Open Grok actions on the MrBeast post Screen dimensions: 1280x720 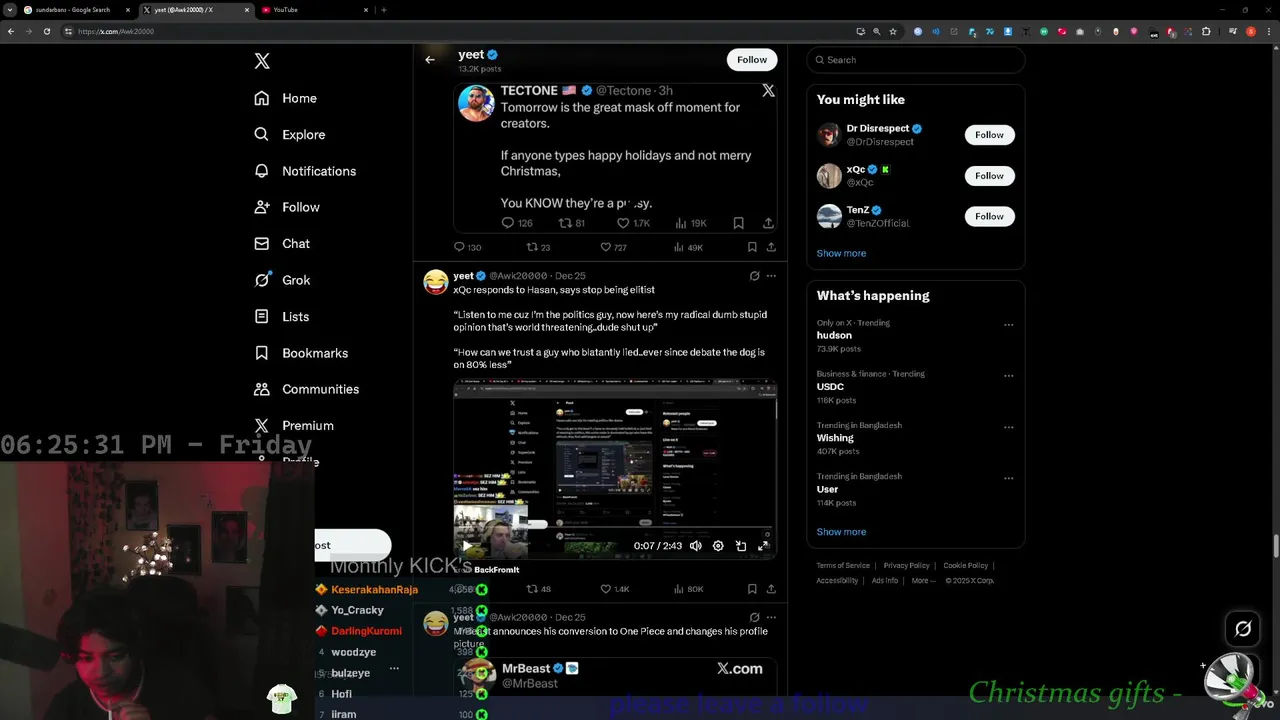click(x=755, y=618)
